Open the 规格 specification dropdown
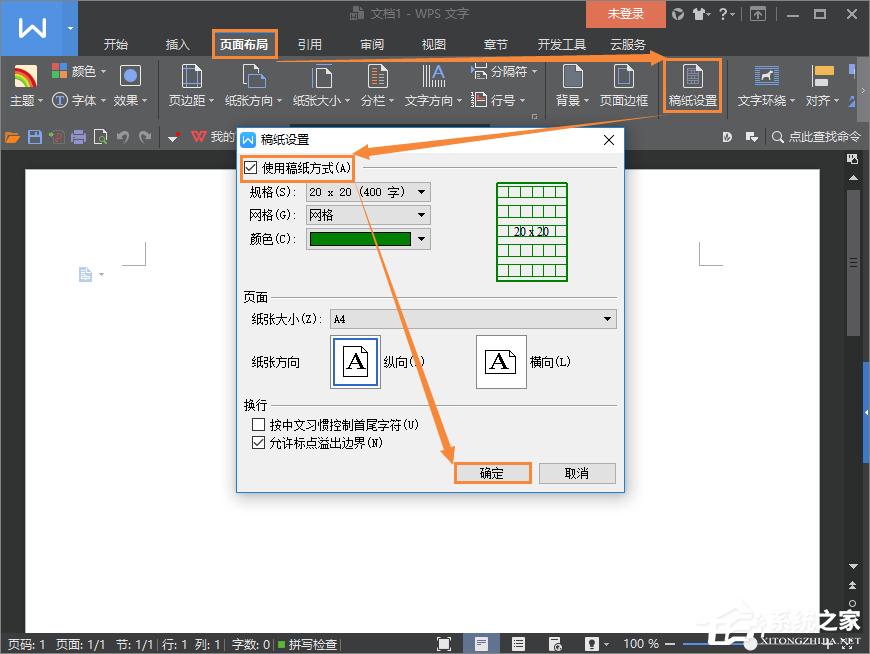870x654 pixels. tap(419, 191)
